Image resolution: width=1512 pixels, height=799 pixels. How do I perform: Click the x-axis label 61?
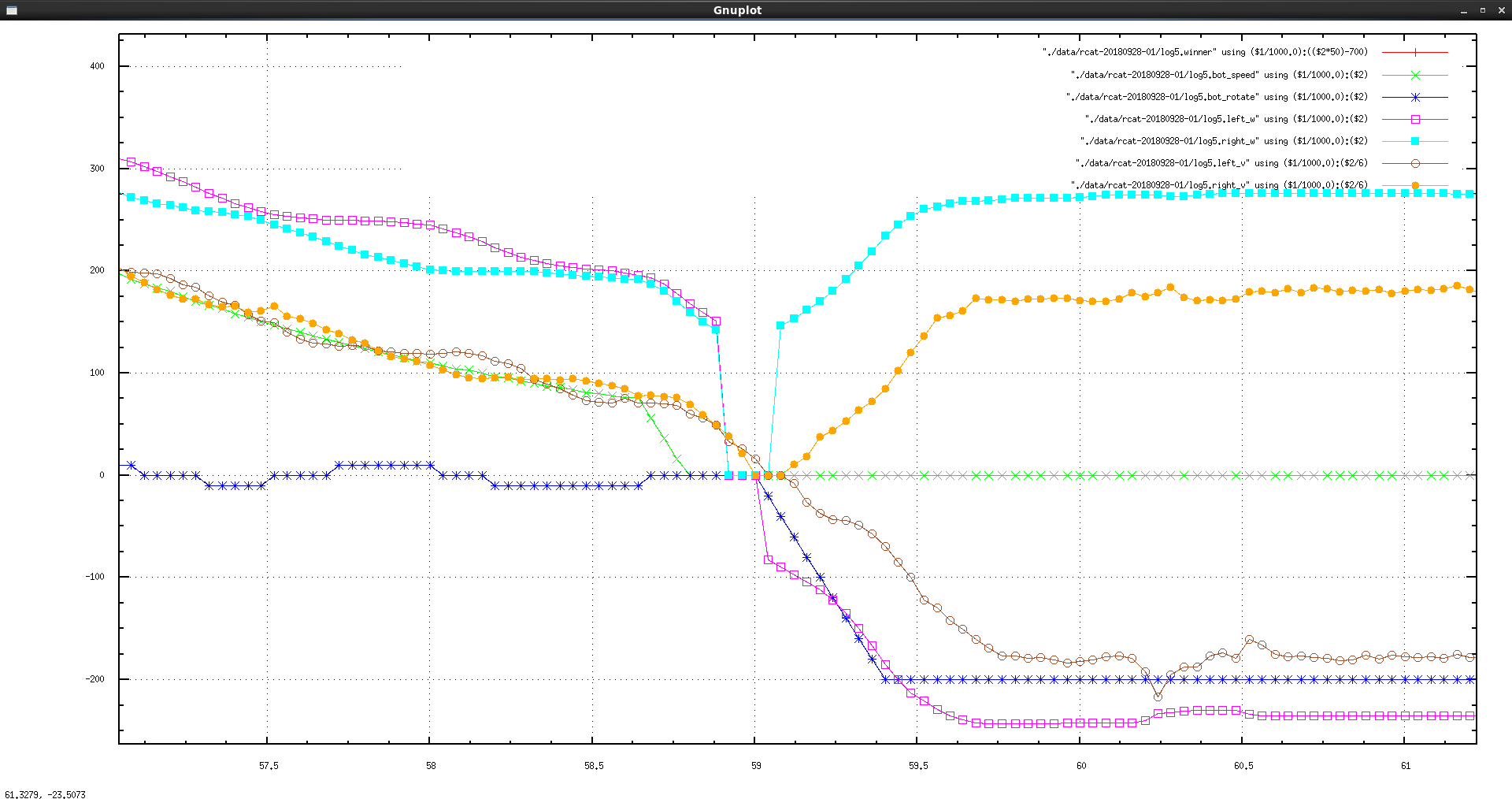click(1406, 766)
